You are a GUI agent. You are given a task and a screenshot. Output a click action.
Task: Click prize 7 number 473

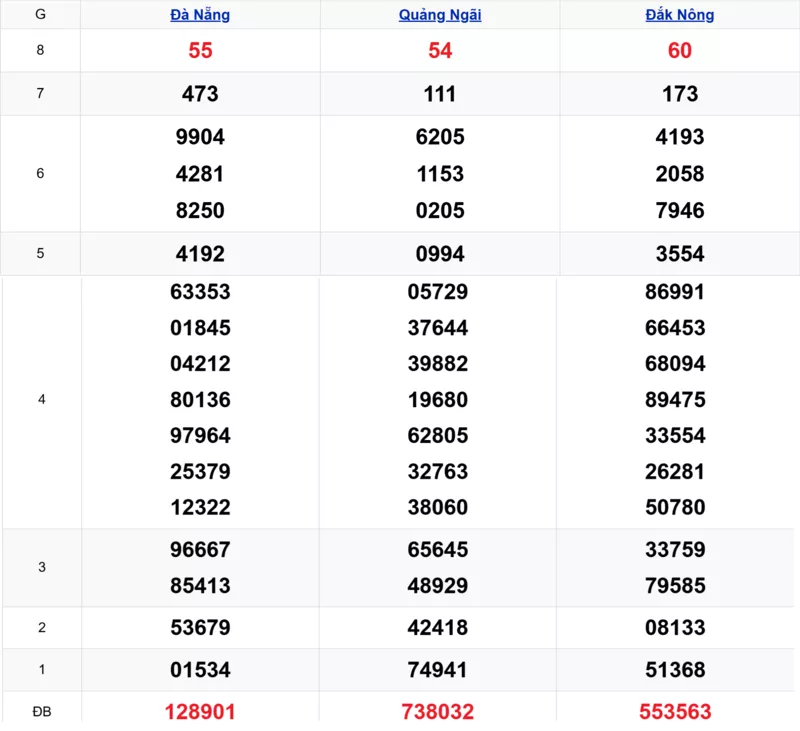[200, 94]
